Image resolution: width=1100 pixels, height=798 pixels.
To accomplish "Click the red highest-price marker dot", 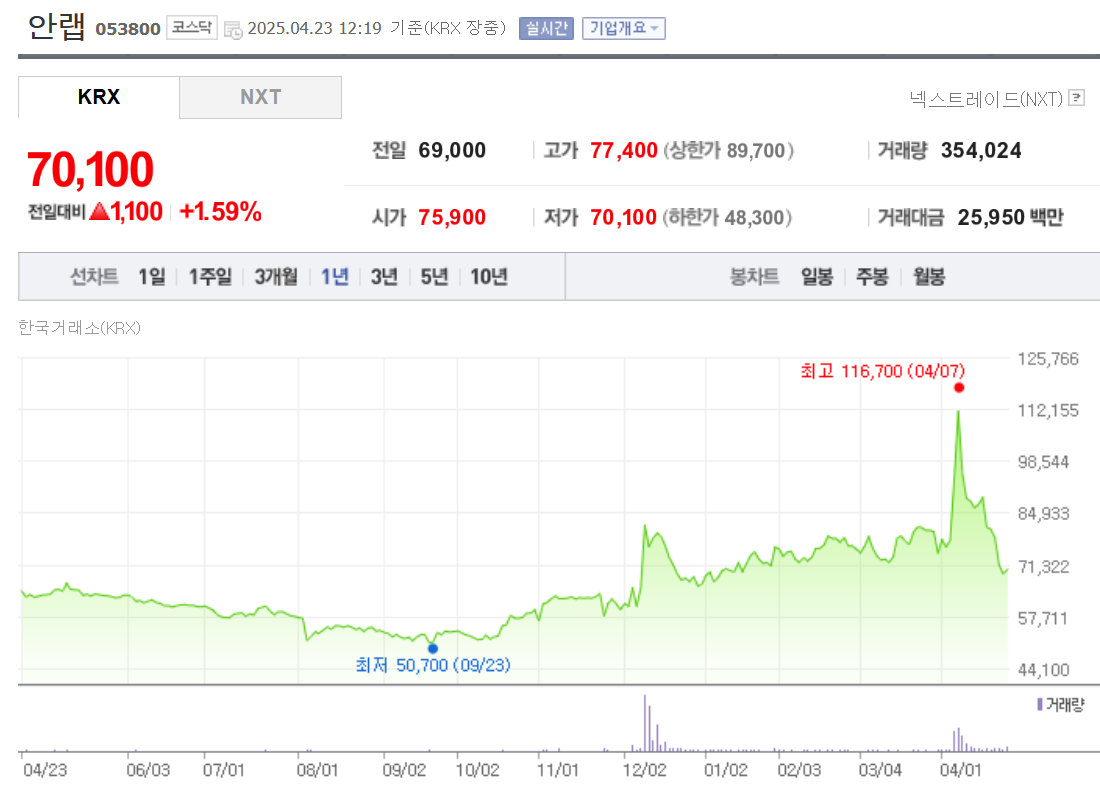I will 959,388.
